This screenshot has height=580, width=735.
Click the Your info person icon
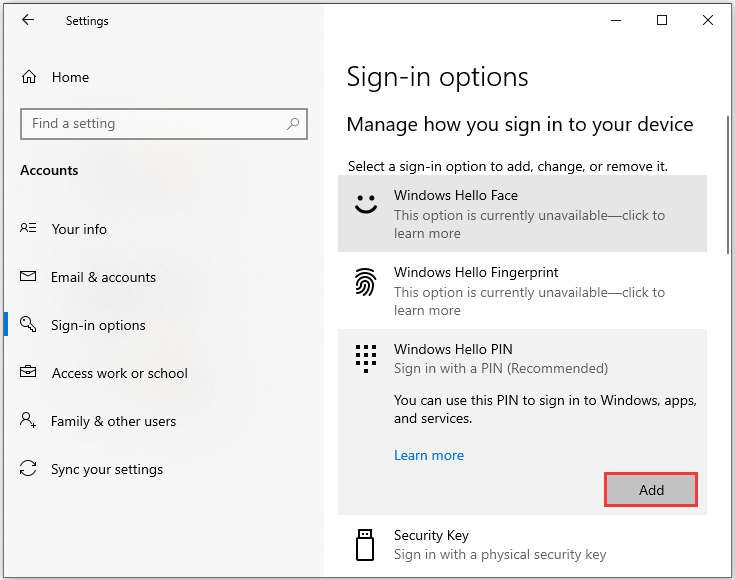tap(29, 229)
